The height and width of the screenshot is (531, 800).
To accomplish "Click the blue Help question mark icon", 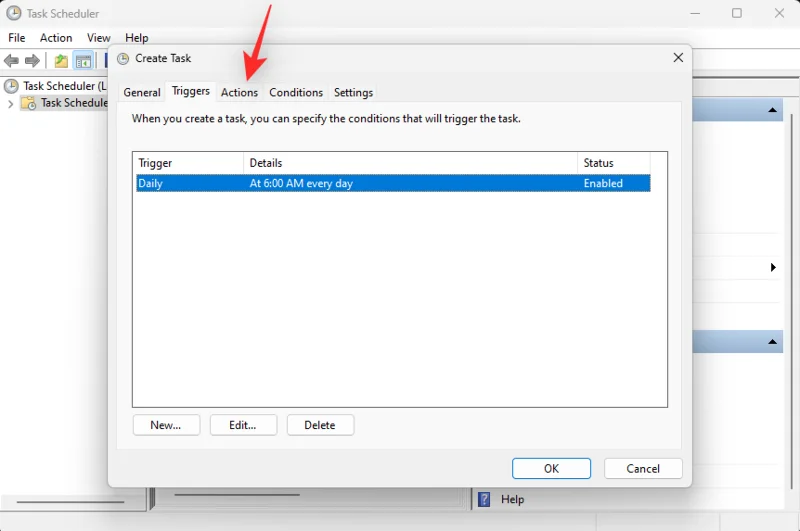I will click(x=484, y=499).
